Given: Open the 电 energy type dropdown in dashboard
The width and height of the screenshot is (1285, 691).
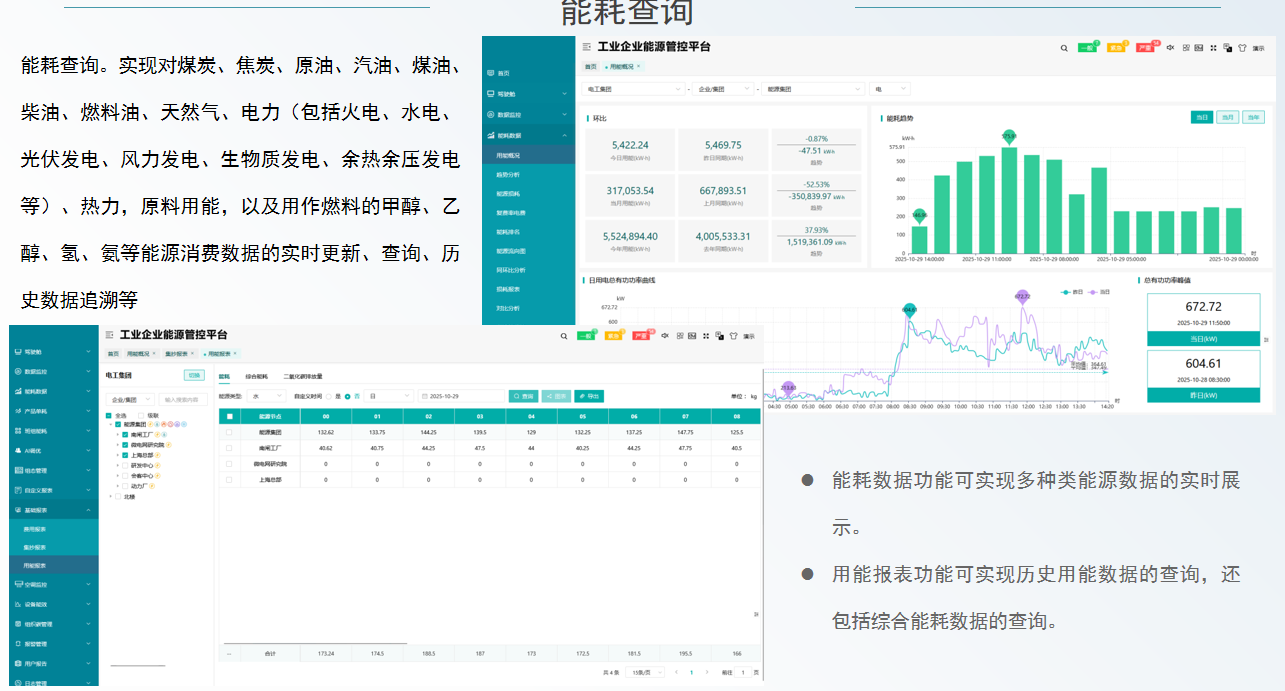Looking at the screenshot, I should (x=890, y=89).
